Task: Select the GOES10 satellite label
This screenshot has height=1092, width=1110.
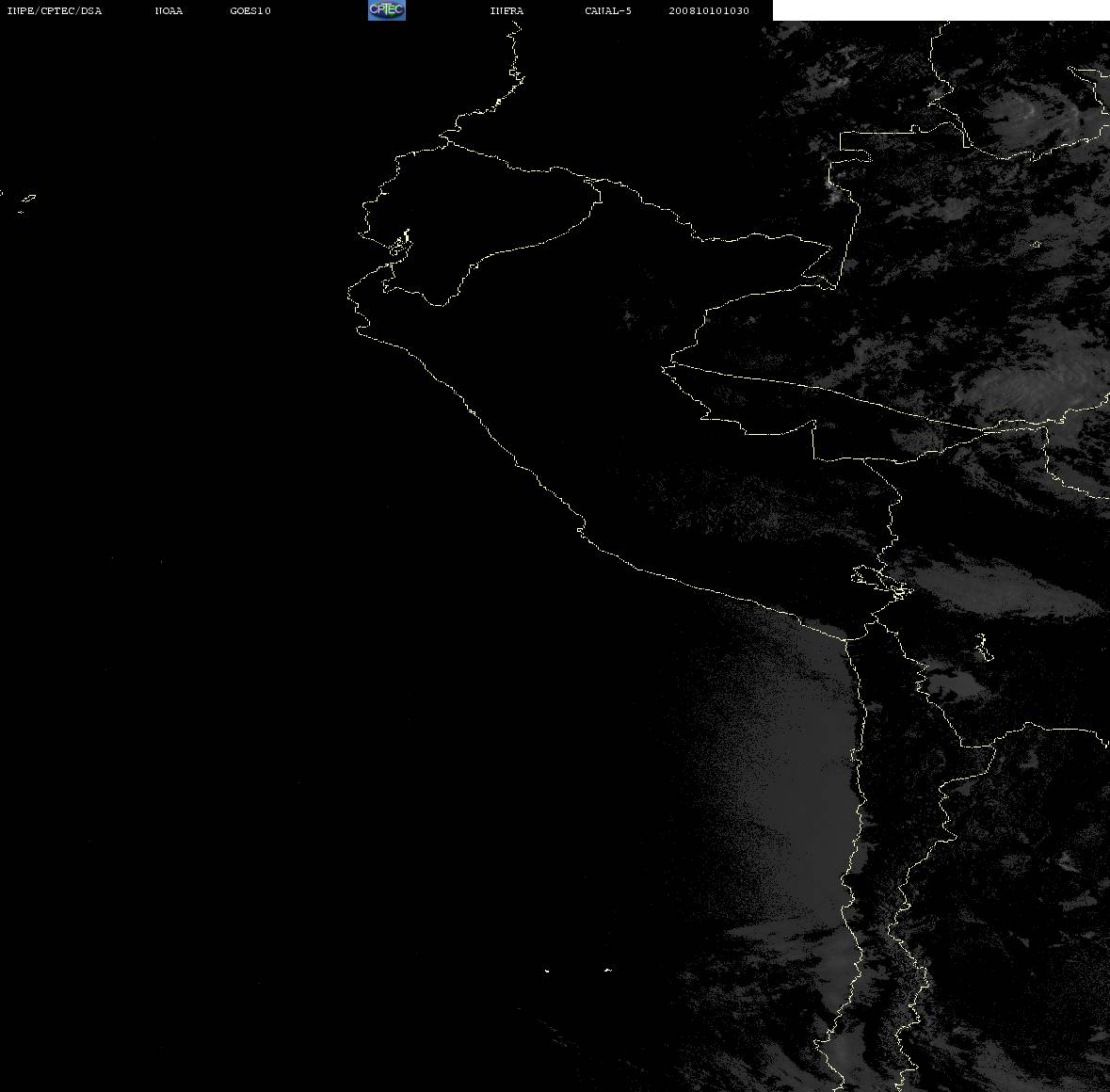Action: coord(249,10)
